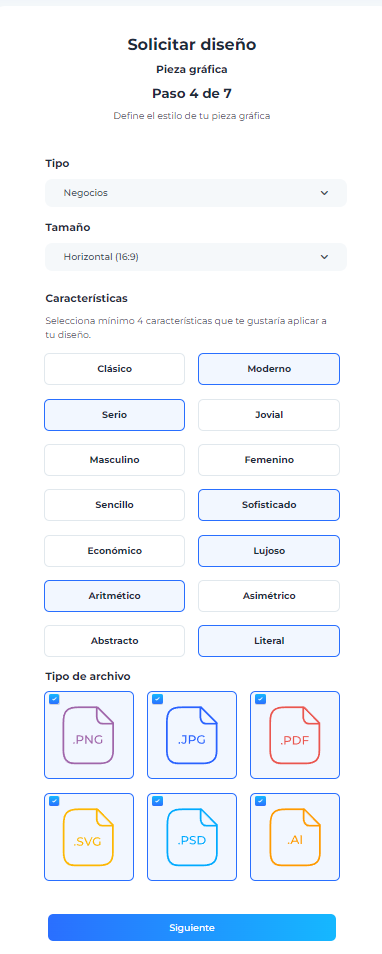Select the Abstracto characteristic
This screenshot has height=954, width=382.
click(x=114, y=641)
